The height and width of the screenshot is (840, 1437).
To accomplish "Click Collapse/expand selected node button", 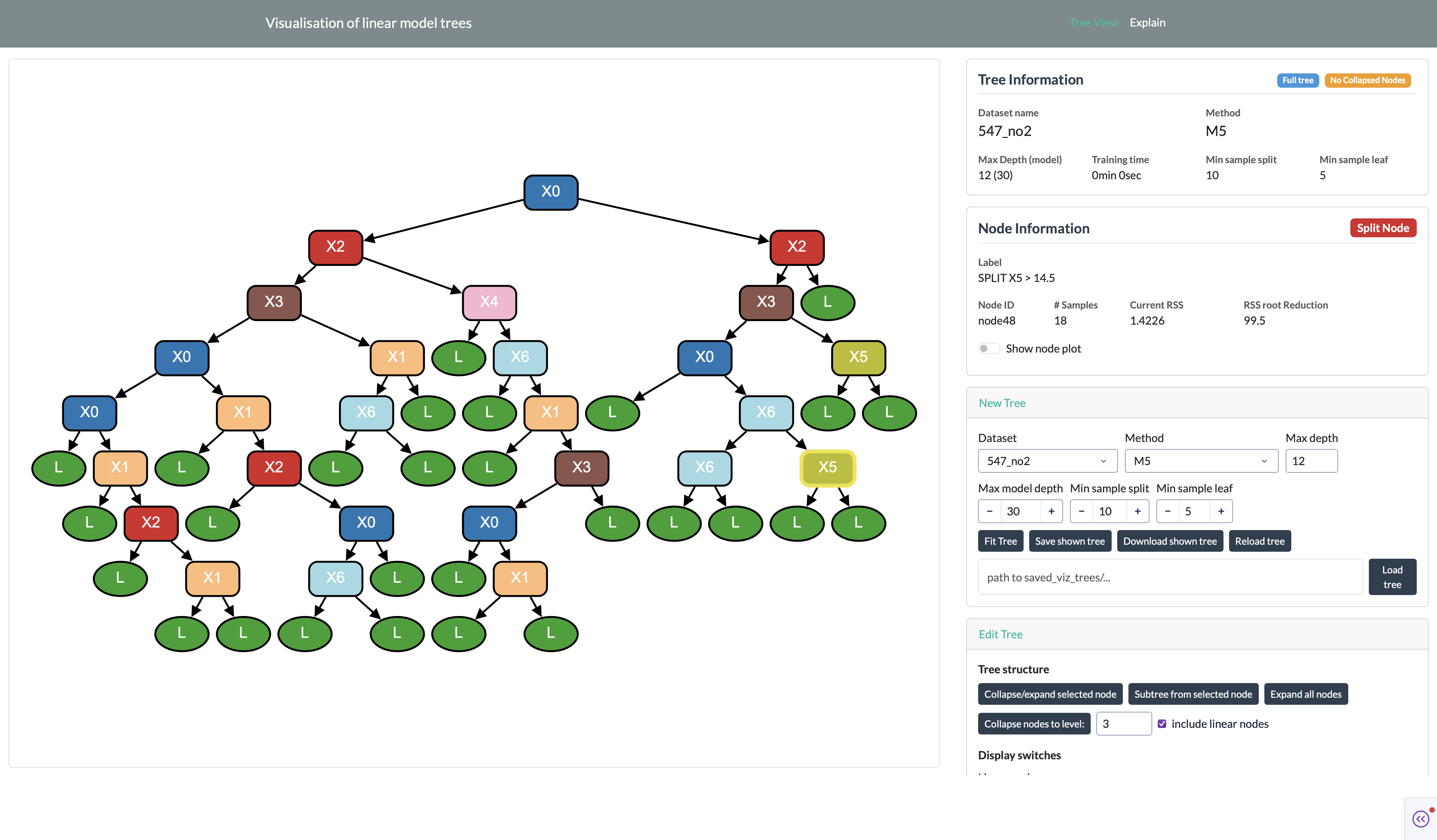I will [1050, 694].
